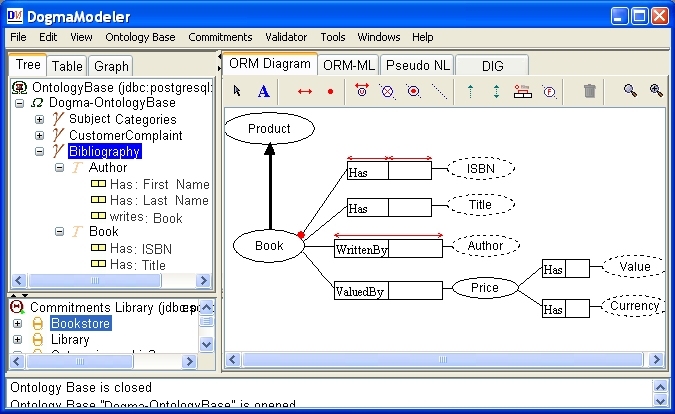Select the Book object type ellipse
Screen dimensions: 675x414
[269, 246]
